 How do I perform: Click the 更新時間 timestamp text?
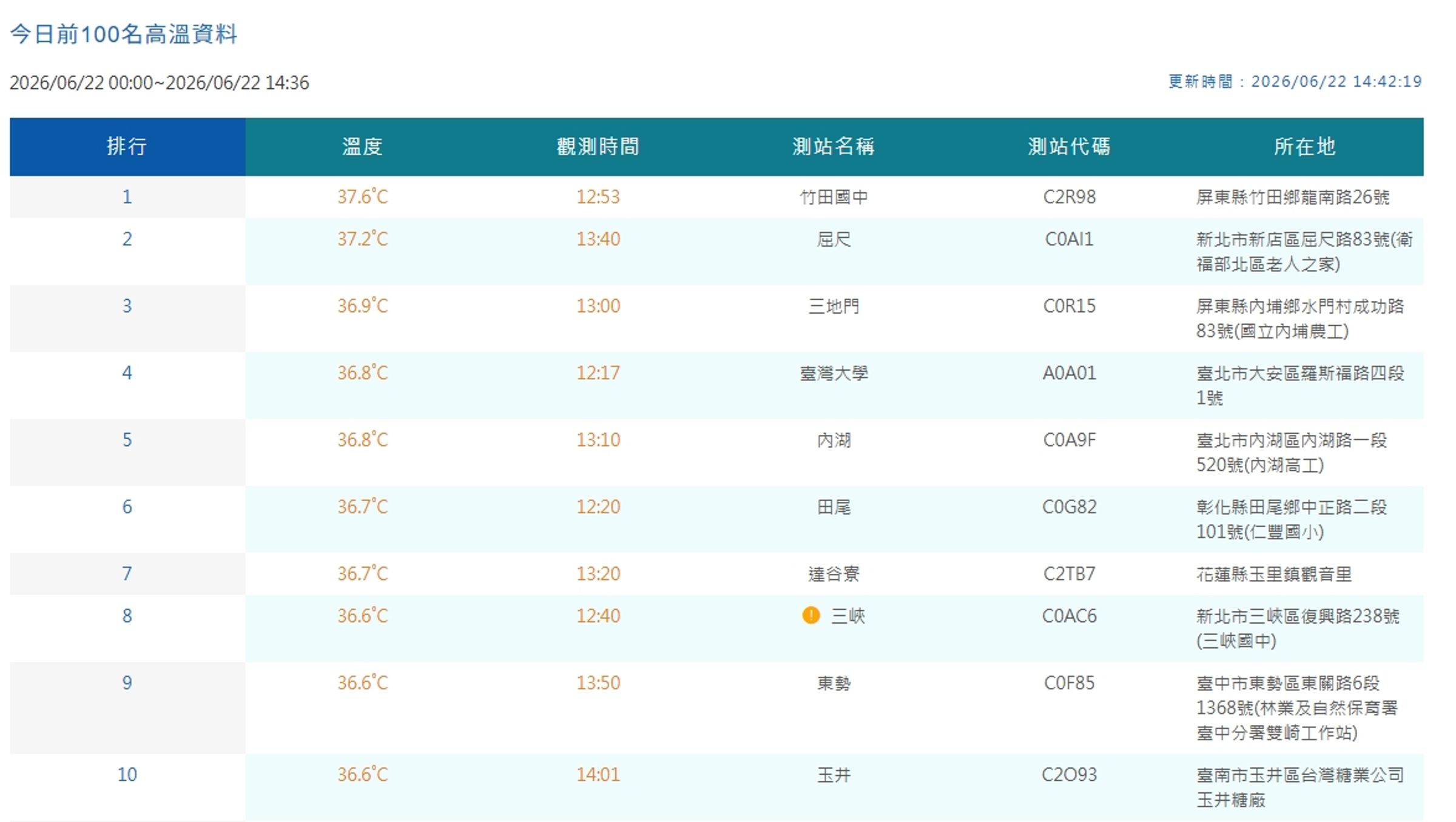[x=1295, y=81]
